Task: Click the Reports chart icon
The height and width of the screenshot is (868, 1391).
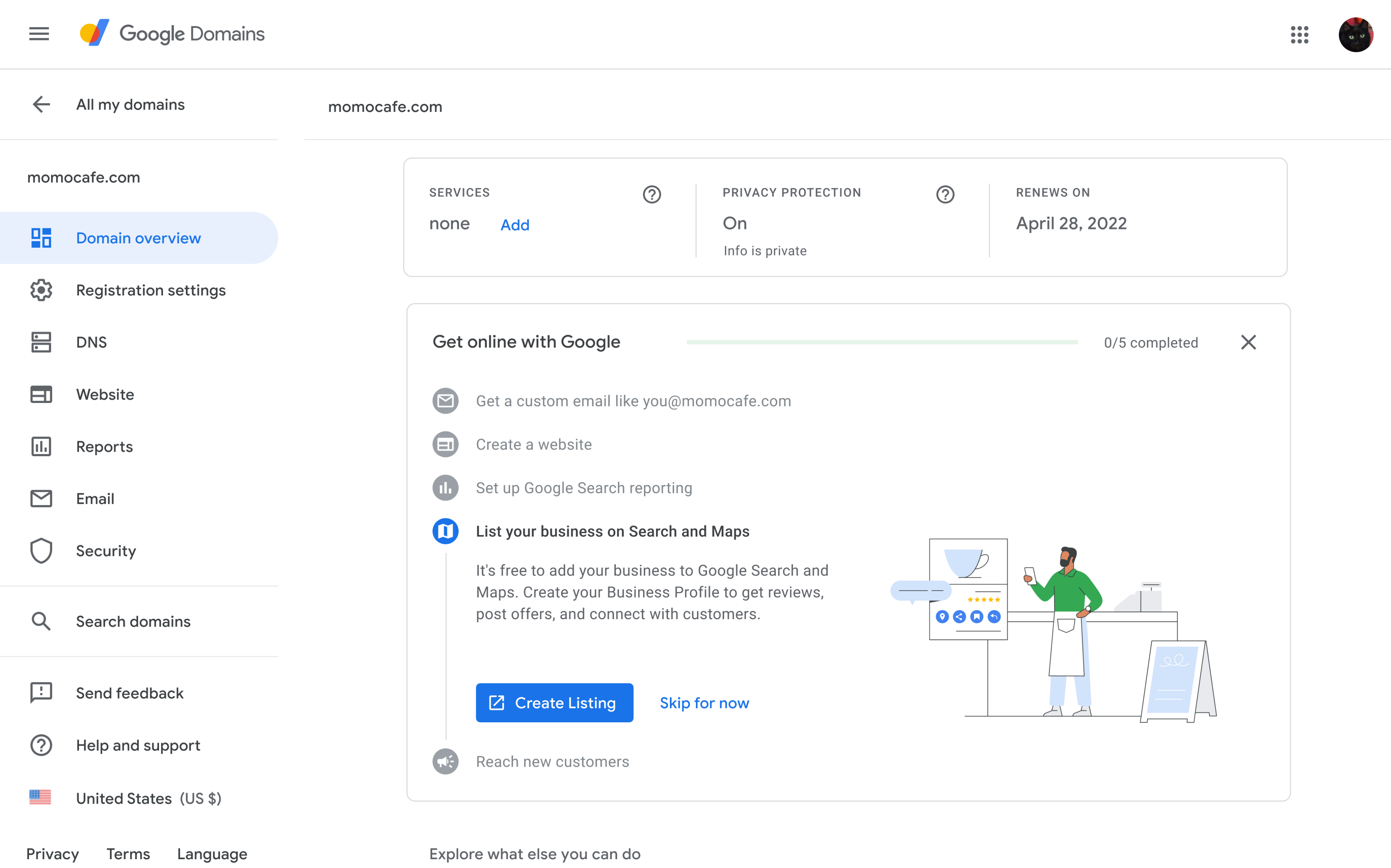Action: click(x=41, y=446)
